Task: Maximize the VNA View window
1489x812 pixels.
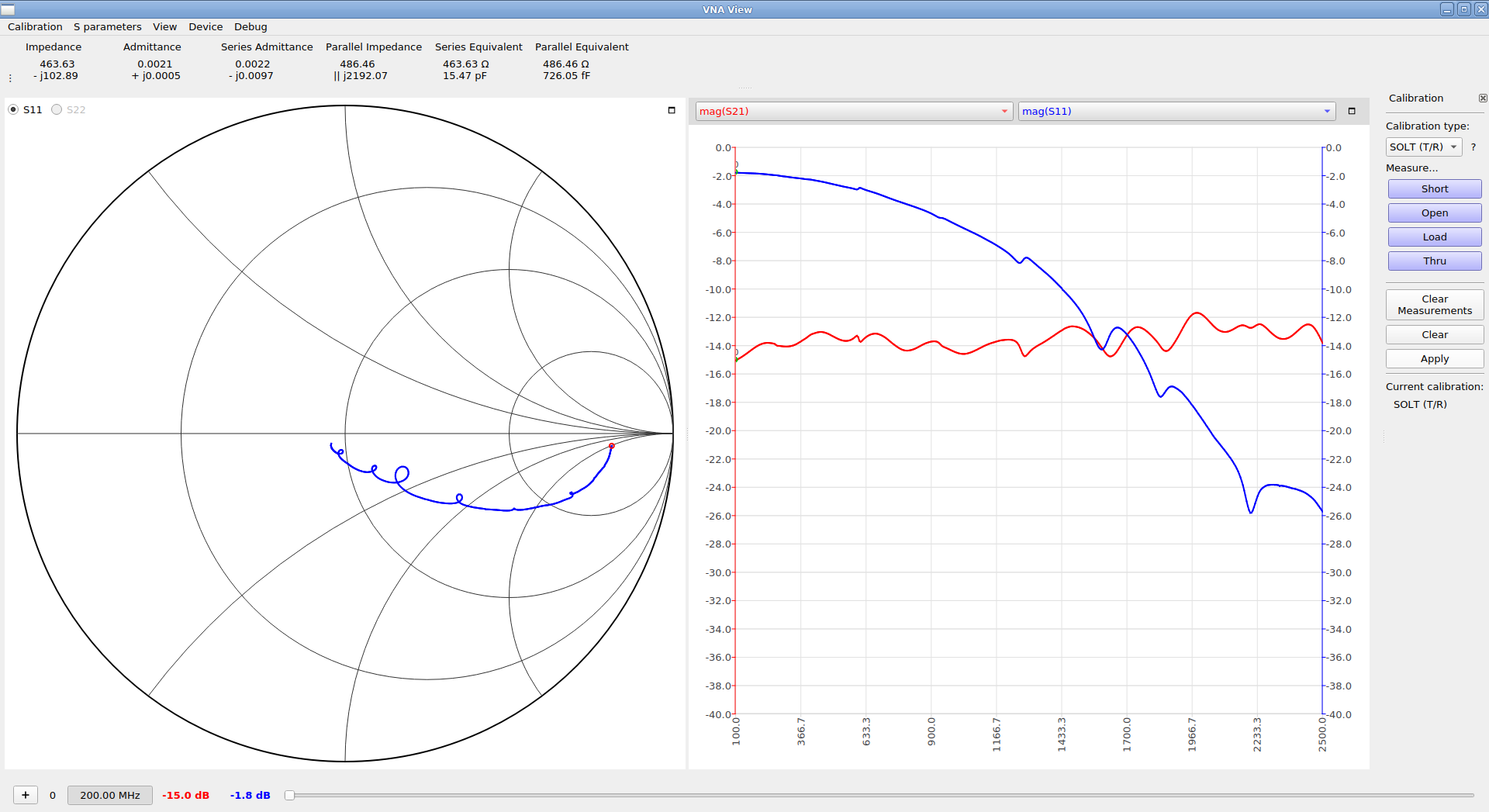Action: pyautogui.click(x=1463, y=9)
